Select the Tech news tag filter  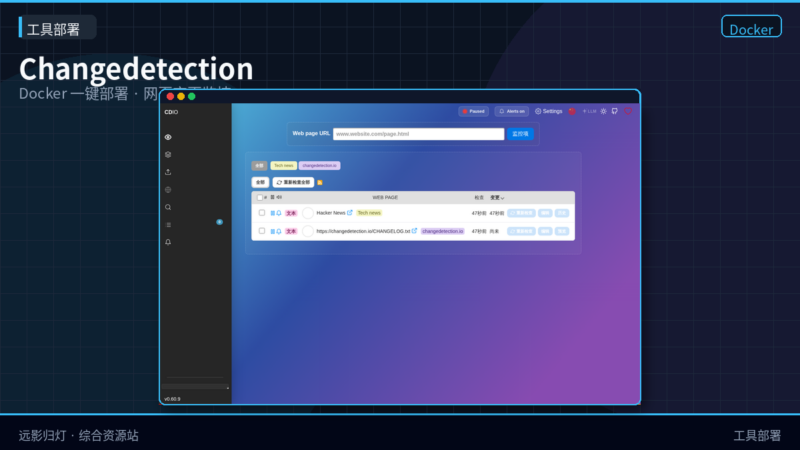tap(283, 166)
